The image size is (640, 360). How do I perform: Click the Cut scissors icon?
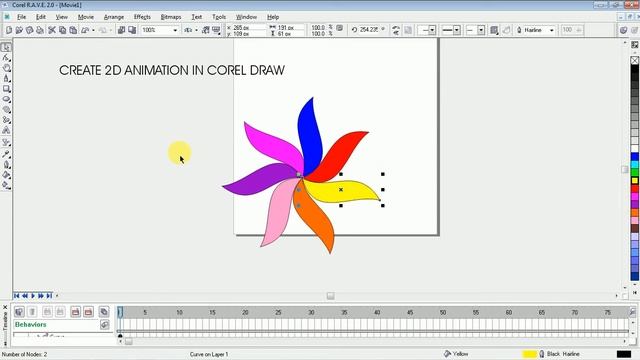[52, 30]
